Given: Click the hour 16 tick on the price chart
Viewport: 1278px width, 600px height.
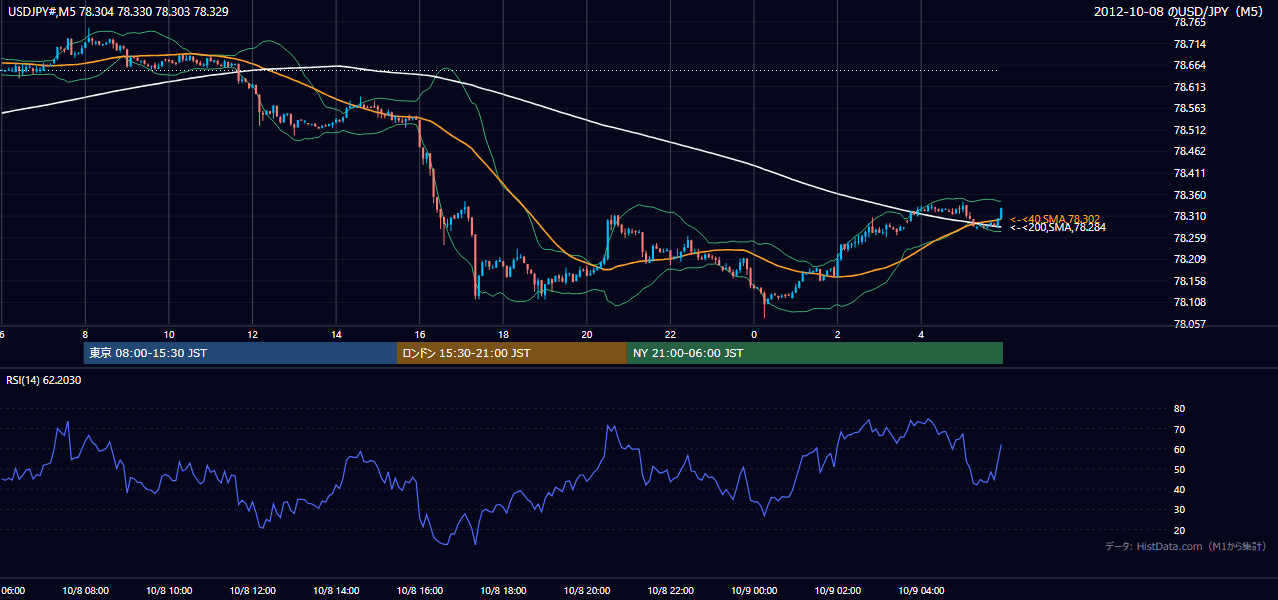Looking at the screenshot, I should [420, 335].
